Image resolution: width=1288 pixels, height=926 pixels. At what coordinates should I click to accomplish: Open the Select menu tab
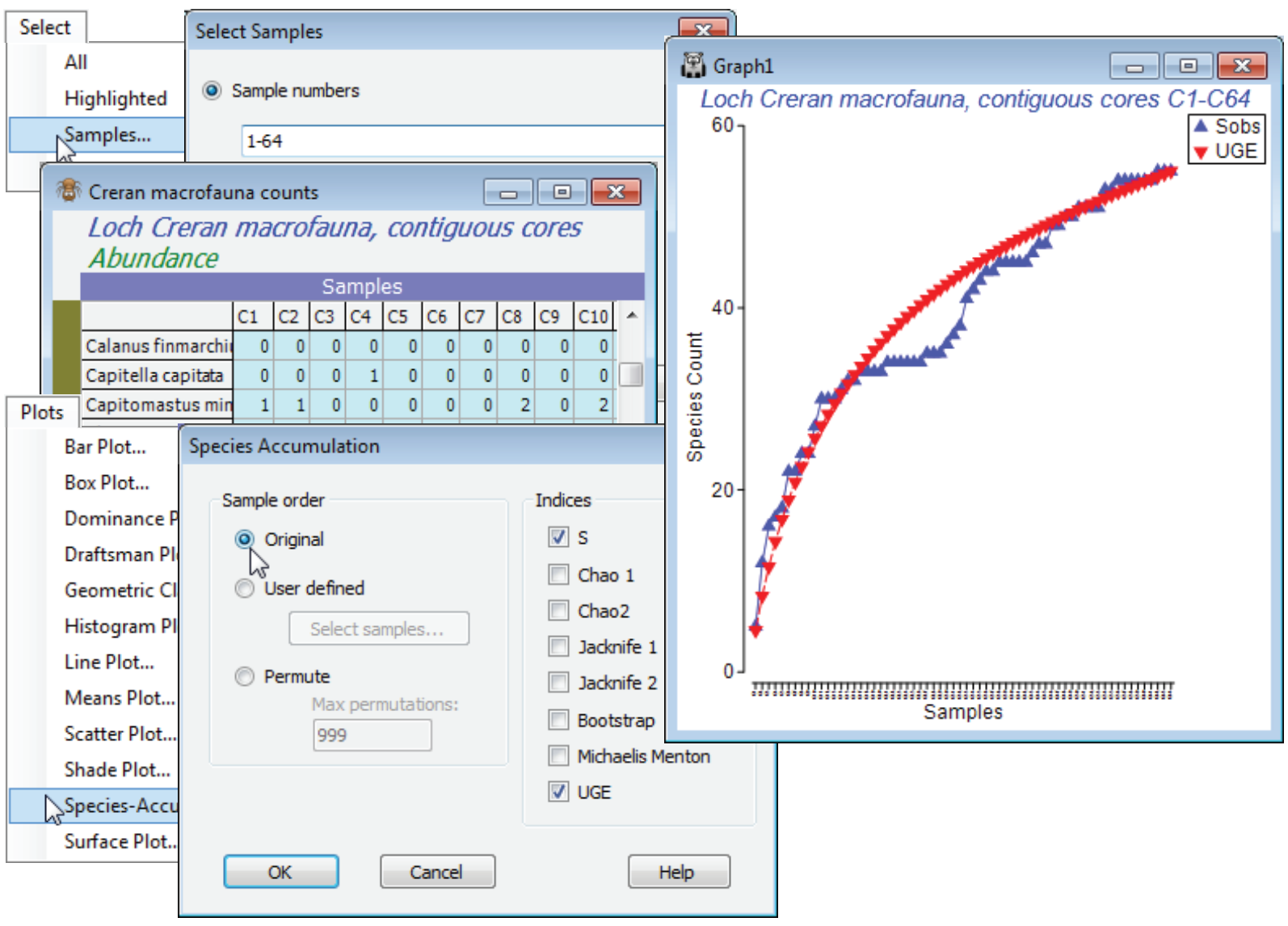click(x=45, y=27)
